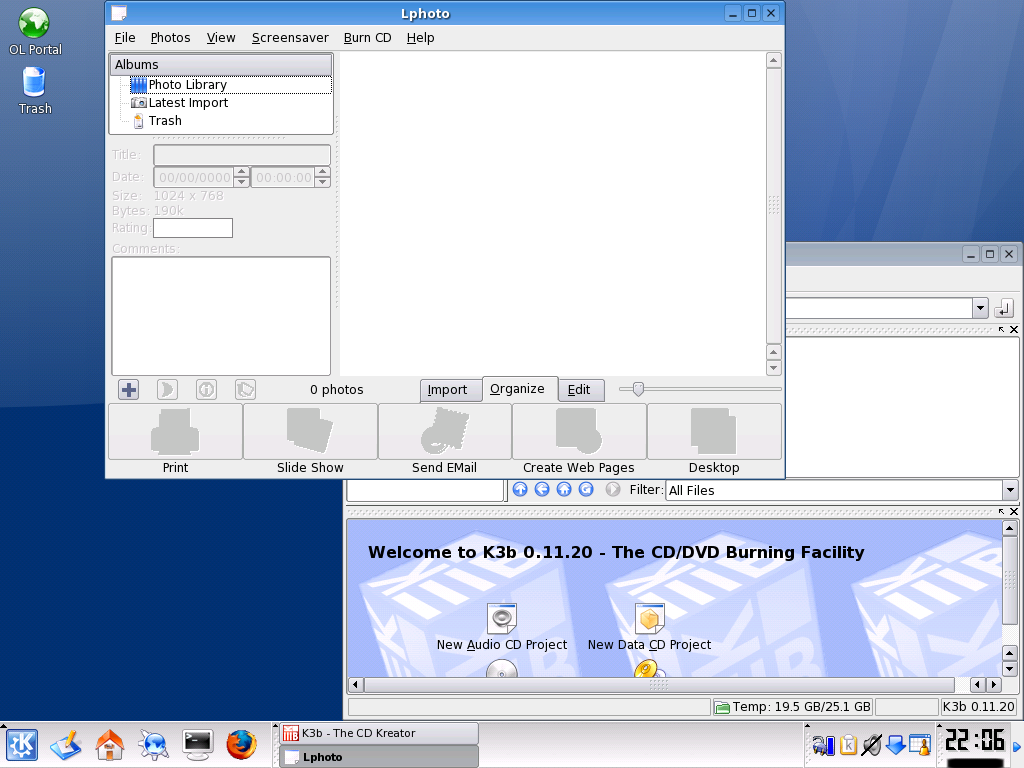The width and height of the screenshot is (1024, 768).
Task: Open the Burn CD menu
Action: 368,38
